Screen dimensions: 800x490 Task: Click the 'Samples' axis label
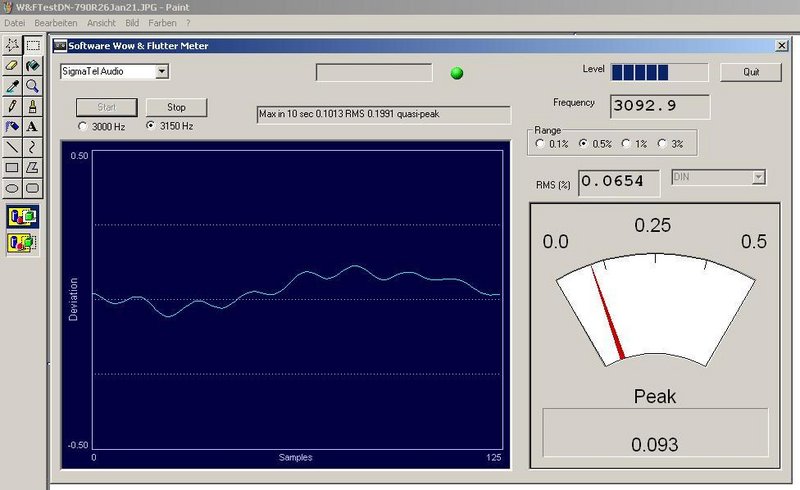295,457
